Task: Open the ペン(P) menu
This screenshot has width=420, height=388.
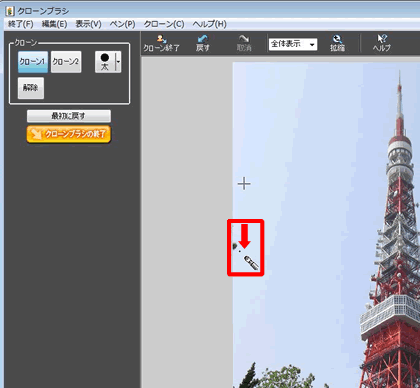Action: point(123,24)
